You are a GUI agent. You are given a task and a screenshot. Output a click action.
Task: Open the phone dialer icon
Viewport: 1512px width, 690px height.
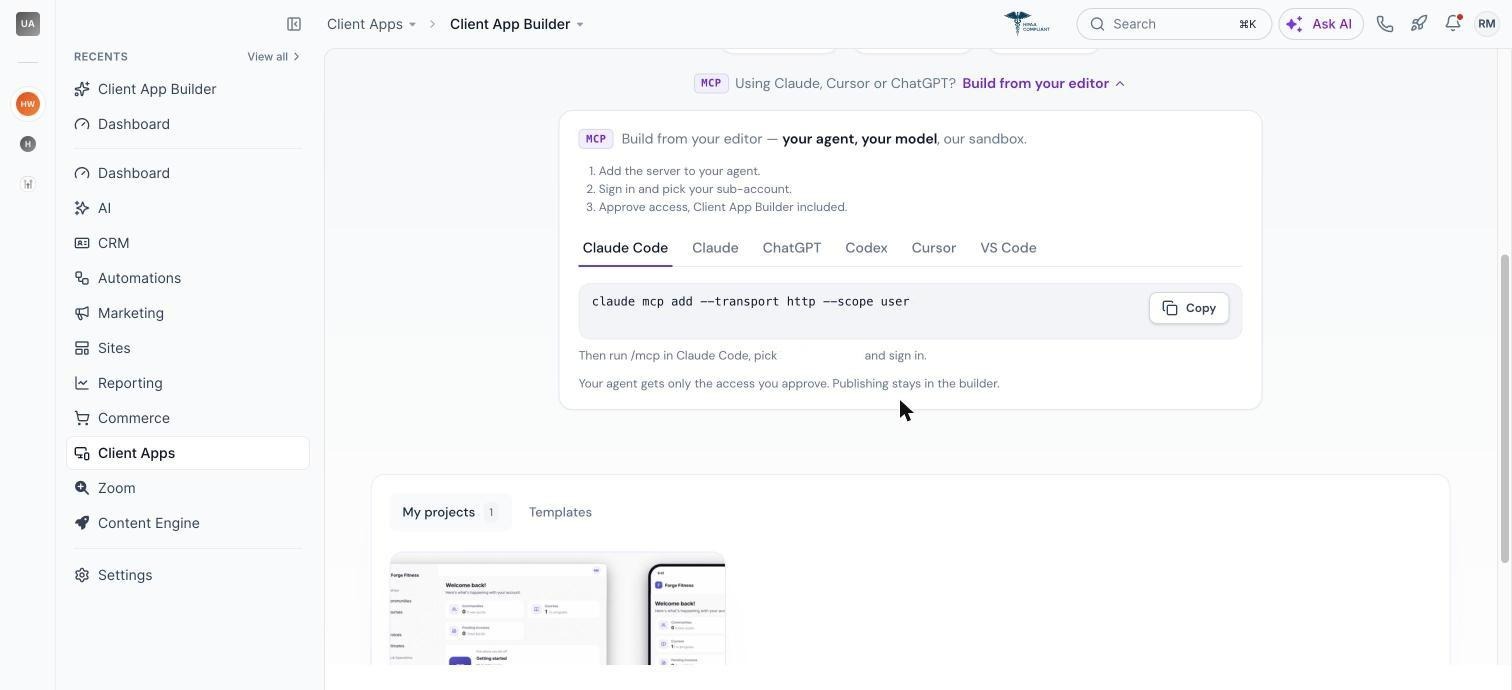[1385, 24]
